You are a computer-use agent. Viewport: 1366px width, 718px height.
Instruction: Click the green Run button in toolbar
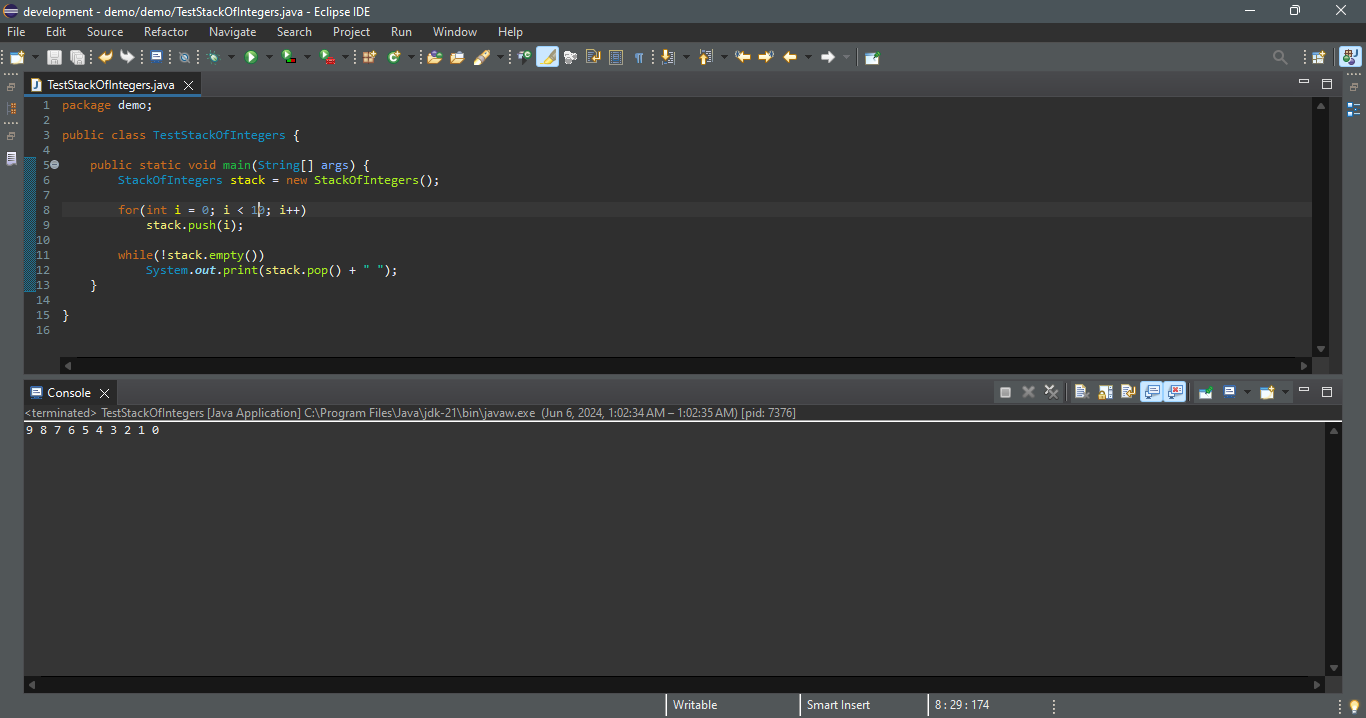pos(251,57)
